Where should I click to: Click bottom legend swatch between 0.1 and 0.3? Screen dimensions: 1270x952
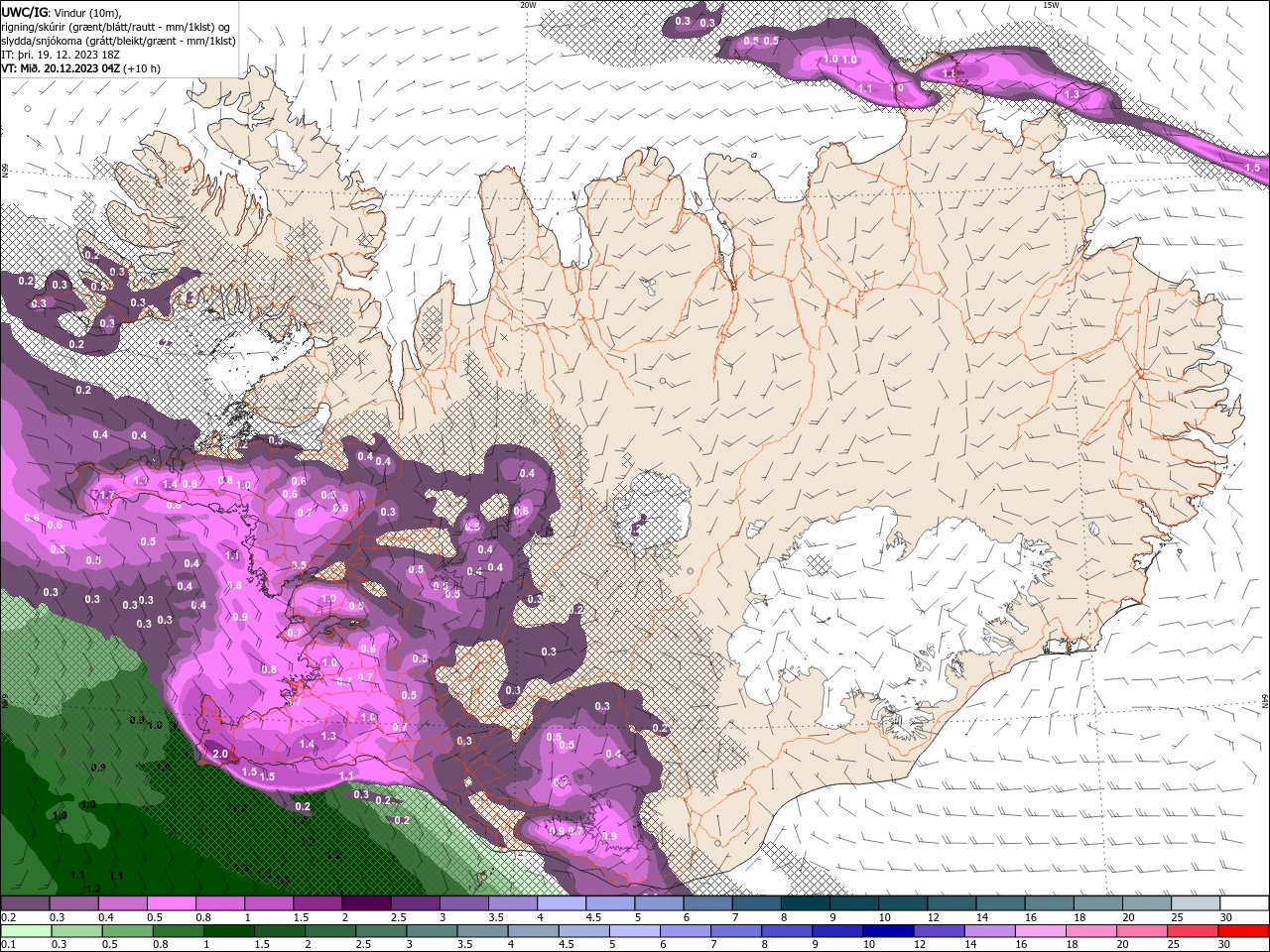(x=25, y=931)
